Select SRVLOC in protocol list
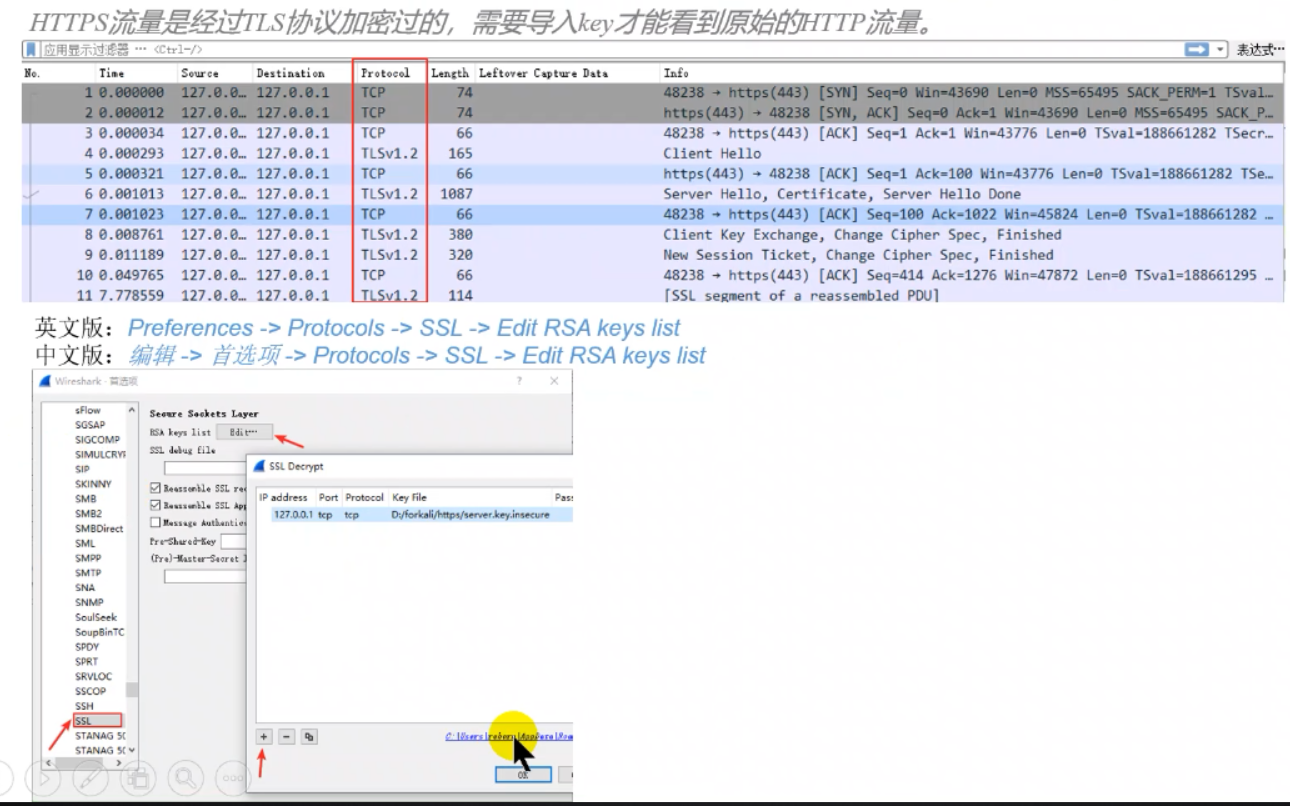Viewport: 1290px width, 806px height. click(x=94, y=676)
